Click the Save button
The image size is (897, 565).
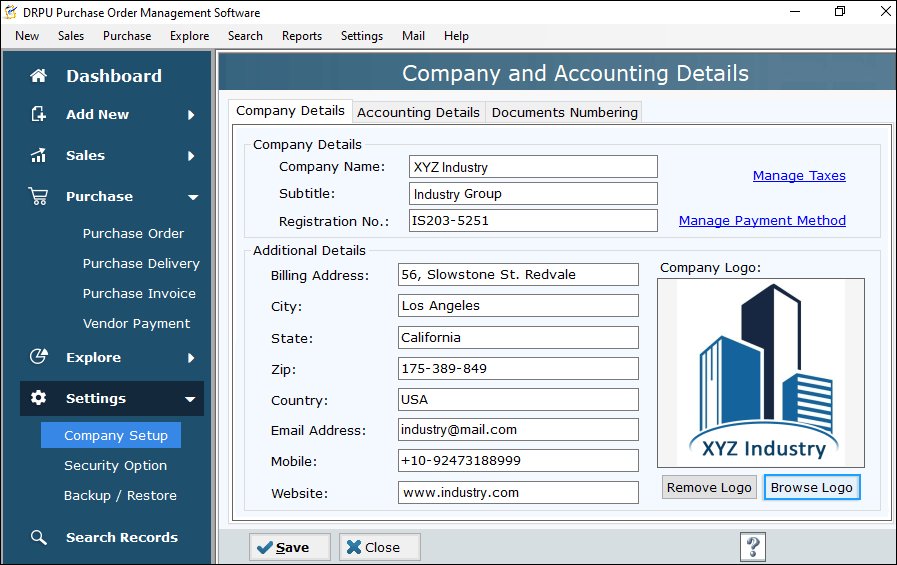(x=289, y=547)
